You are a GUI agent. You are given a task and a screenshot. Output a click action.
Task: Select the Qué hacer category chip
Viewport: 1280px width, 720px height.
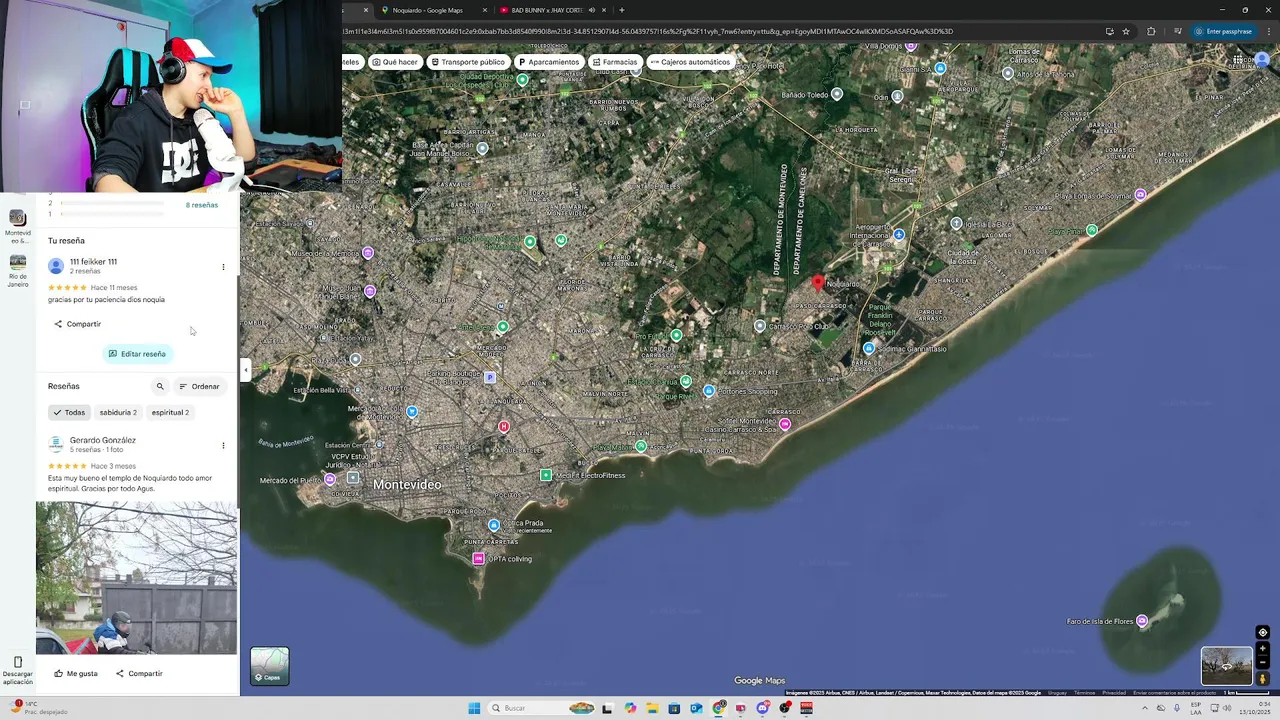coord(395,62)
